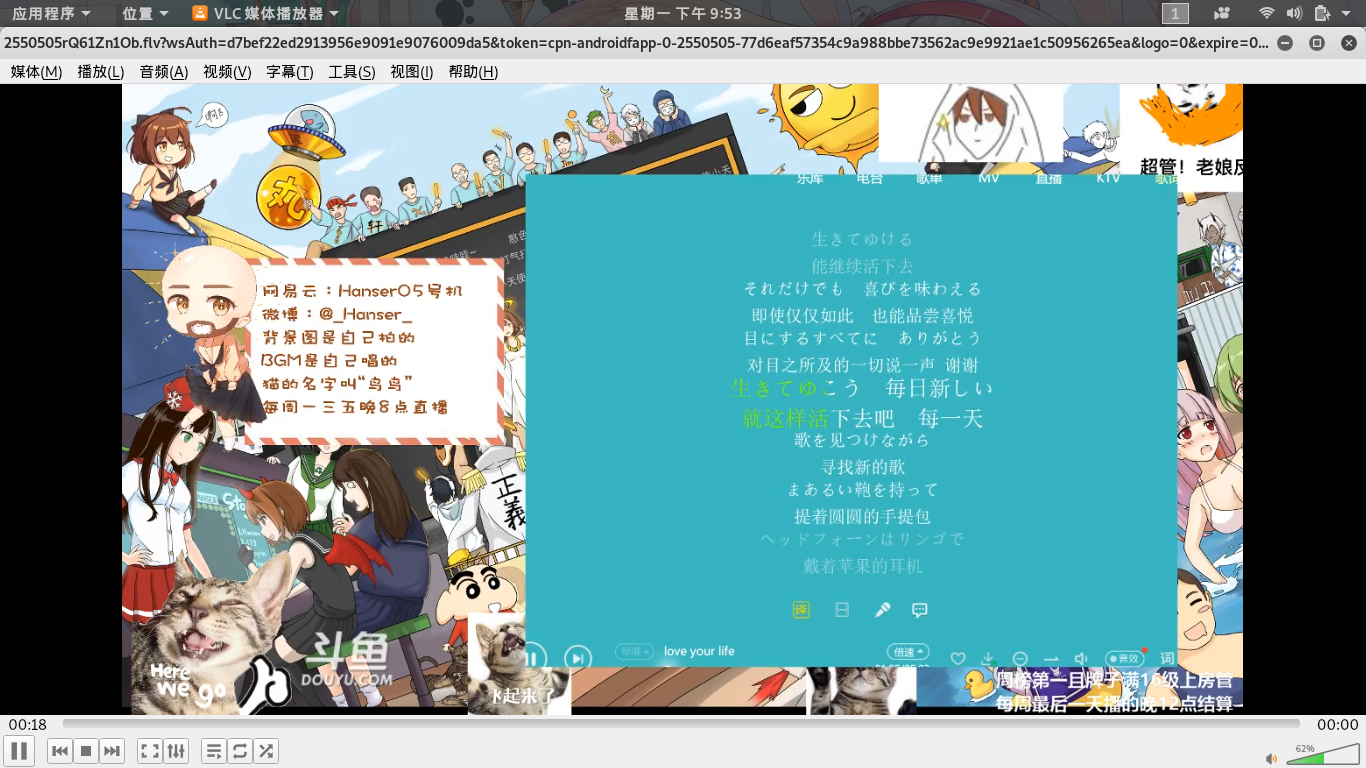
Task: Mute audio via VLC speaker icon
Action: click(1272, 759)
